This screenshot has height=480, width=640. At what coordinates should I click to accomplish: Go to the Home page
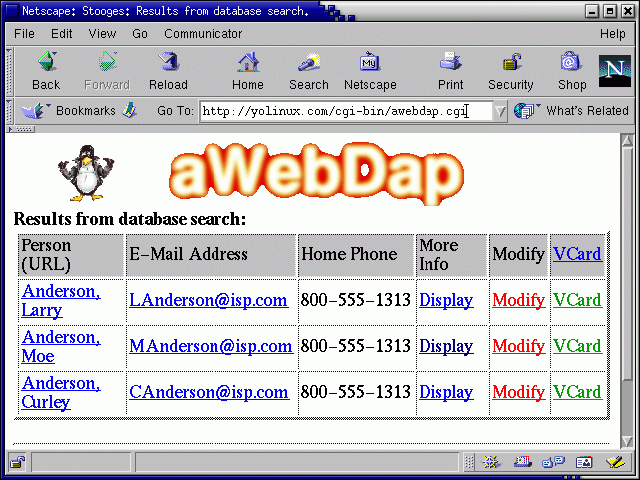[248, 69]
